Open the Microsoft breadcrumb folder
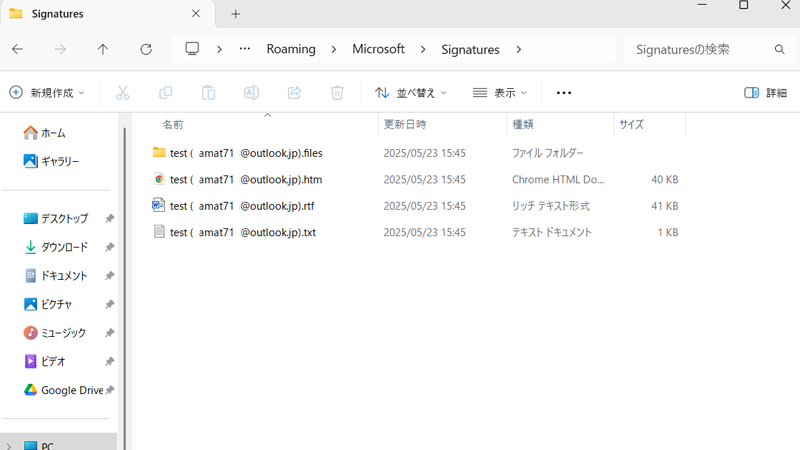This screenshot has height=450, width=800. (x=378, y=49)
